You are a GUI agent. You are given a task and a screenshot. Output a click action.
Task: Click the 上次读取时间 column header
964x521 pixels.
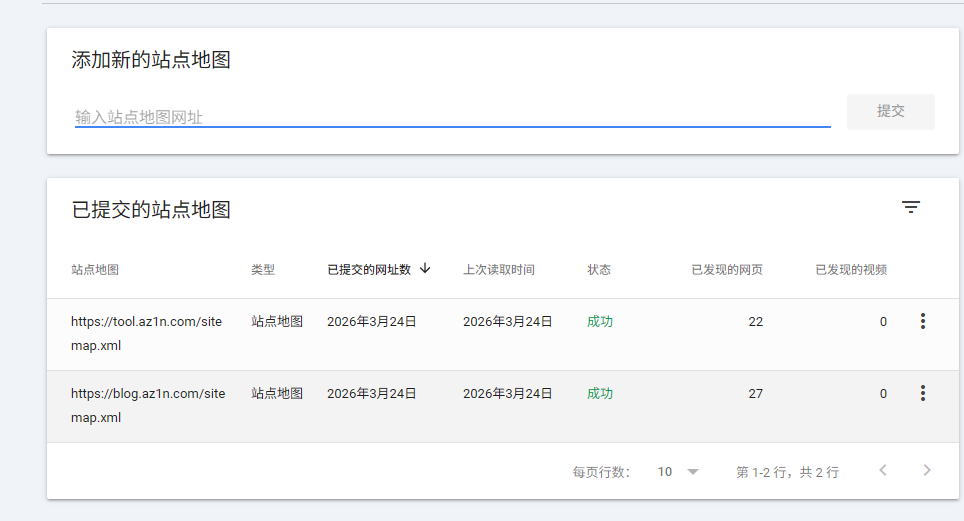[498, 270]
